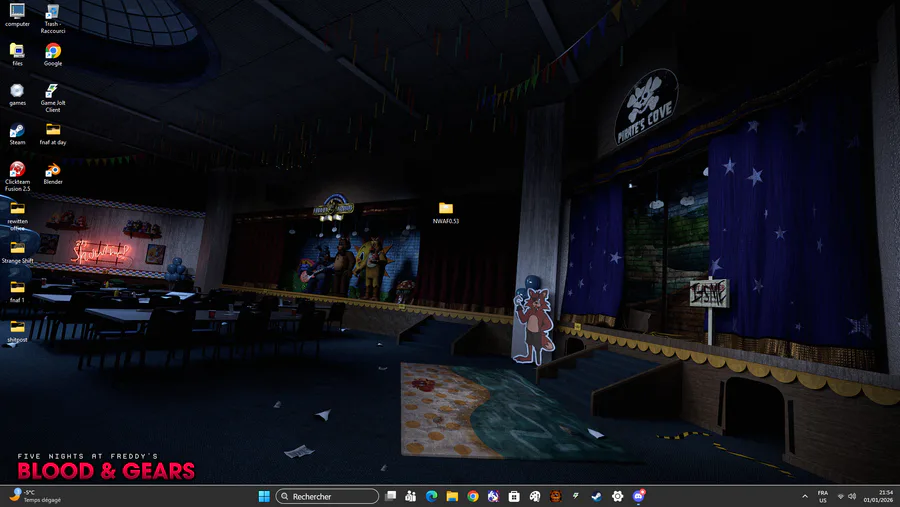Viewport: 900px width, 507px height.
Task: Select the Blender desktop shortcut
Action: (x=53, y=173)
